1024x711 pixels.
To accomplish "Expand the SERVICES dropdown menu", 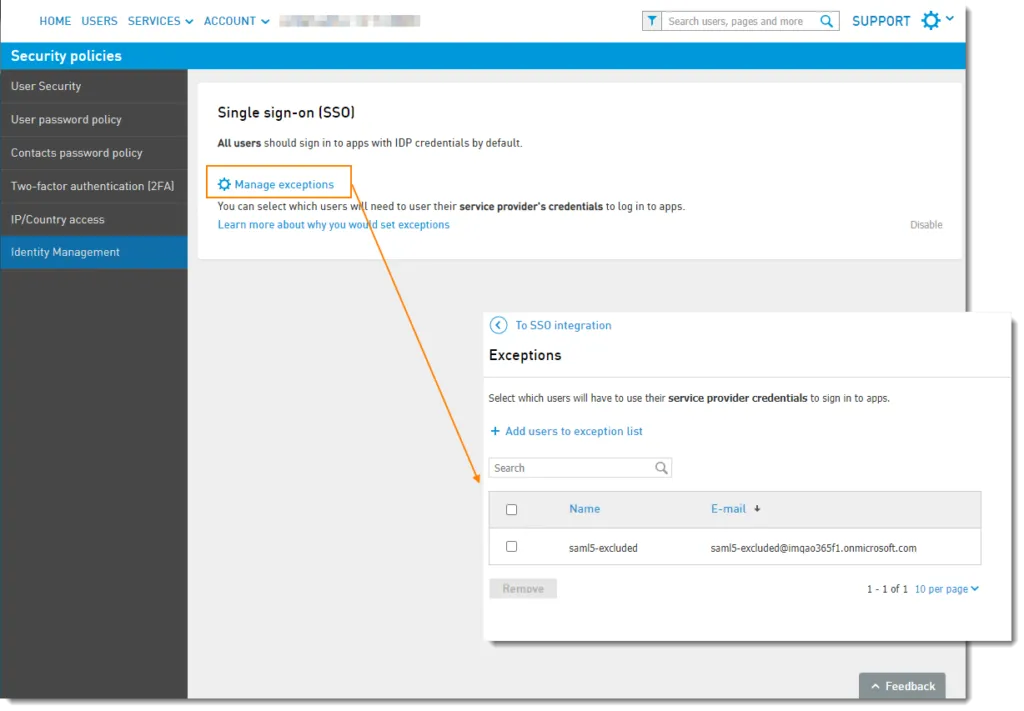I will [161, 21].
